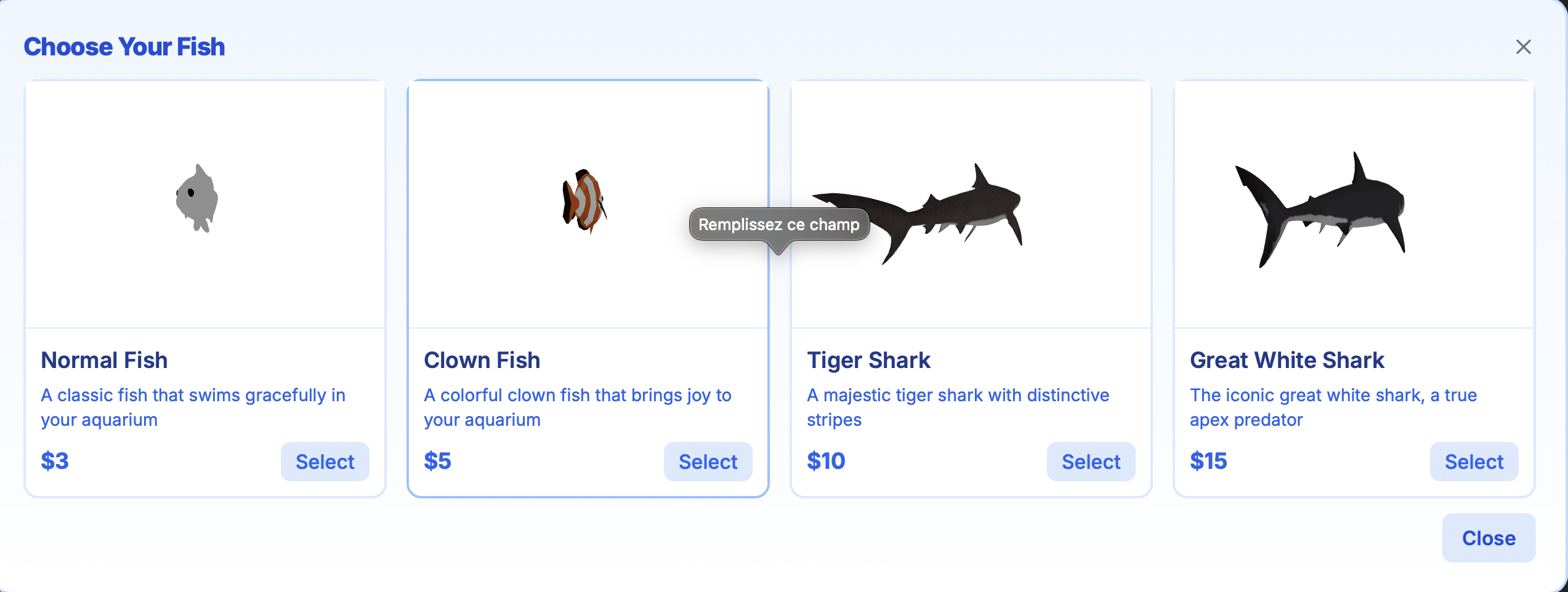This screenshot has height=592, width=1568.
Task: Select the Clown Fish for $5
Action: click(x=708, y=462)
